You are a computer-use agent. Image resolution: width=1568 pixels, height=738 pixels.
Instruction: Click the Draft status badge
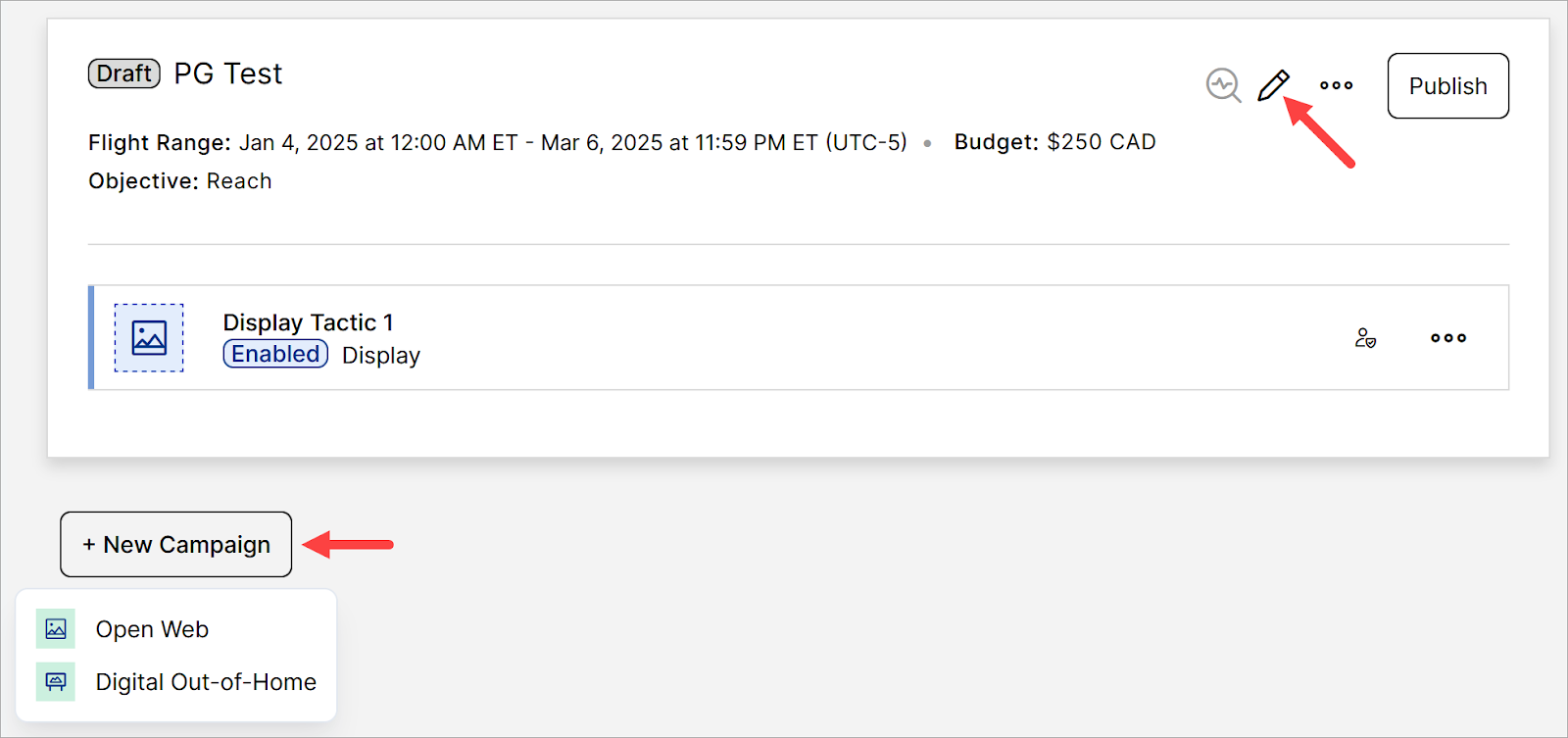pos(124,74)
